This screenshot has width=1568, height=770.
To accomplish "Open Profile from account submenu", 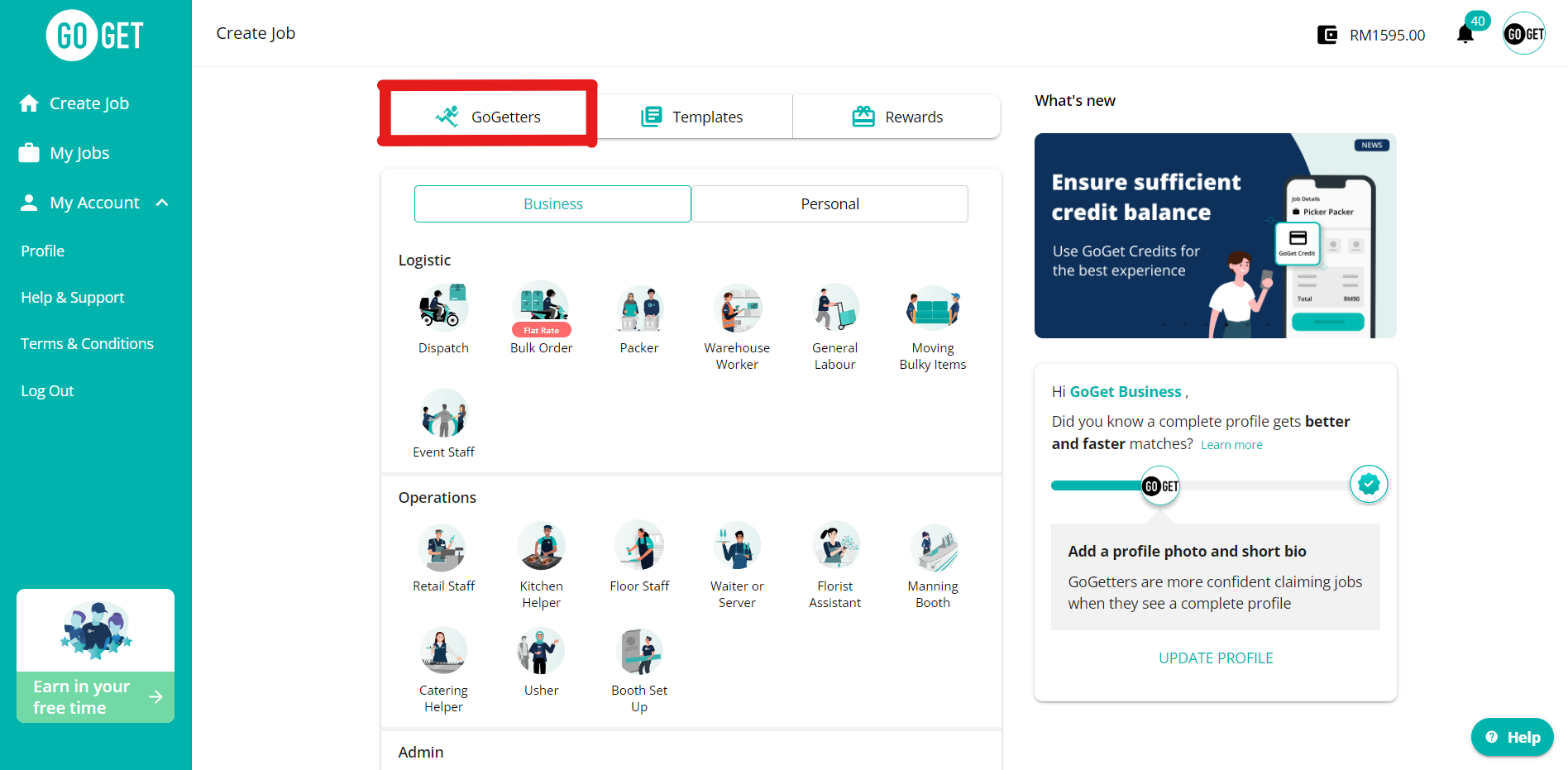I will (x=43, y=251).
